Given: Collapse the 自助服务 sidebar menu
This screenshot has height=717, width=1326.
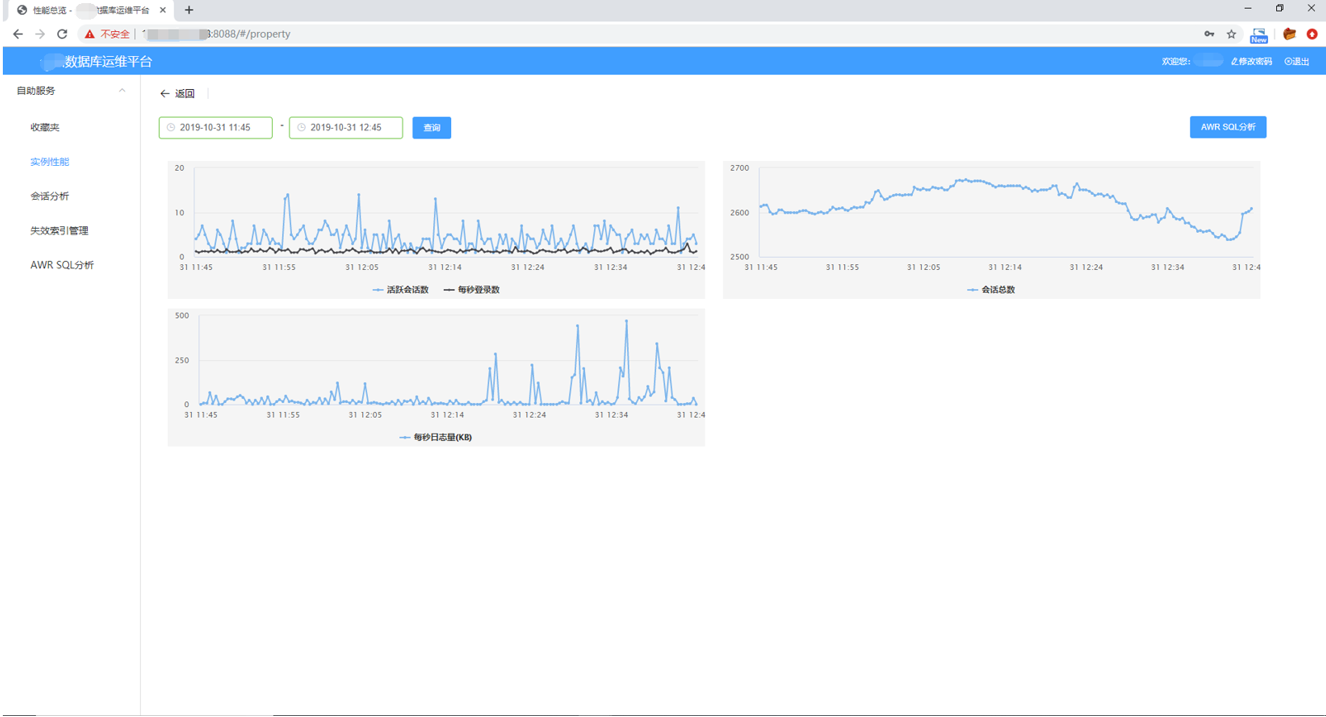Looking at the screenshot, I should [70, 91].
